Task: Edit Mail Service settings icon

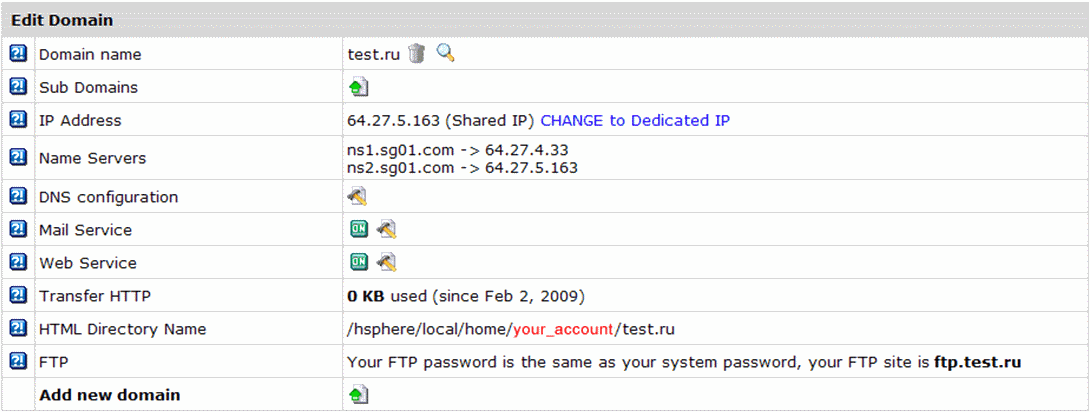Action: point(387,229)
